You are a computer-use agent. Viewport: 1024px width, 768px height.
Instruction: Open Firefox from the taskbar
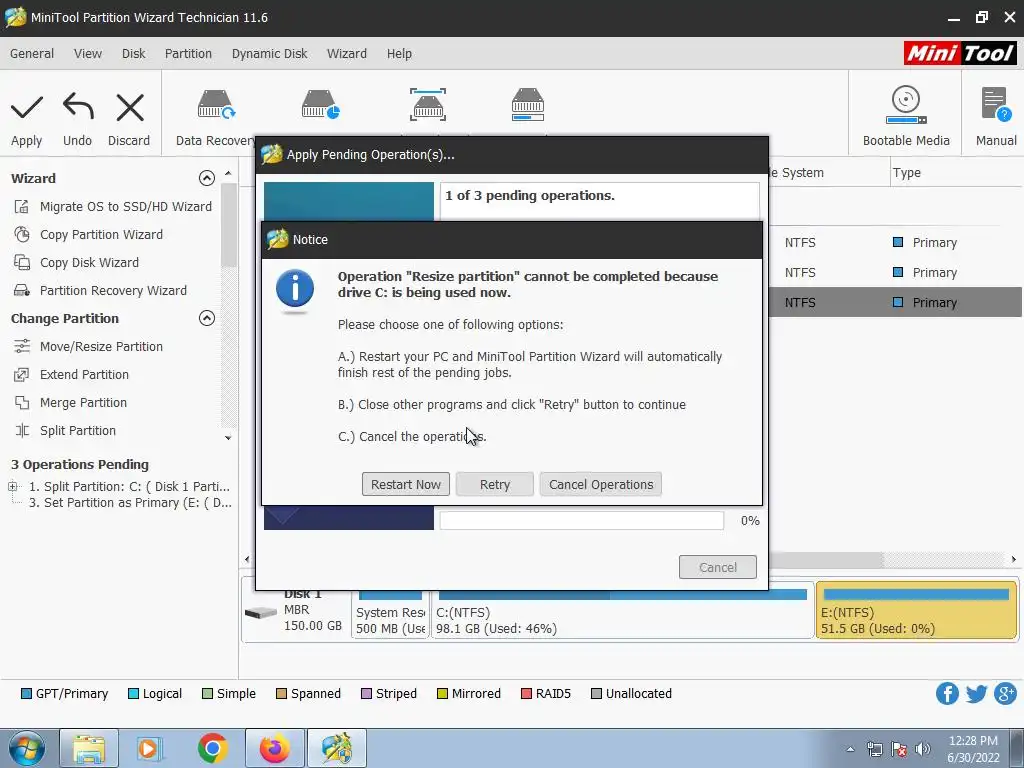coord(274,748)
